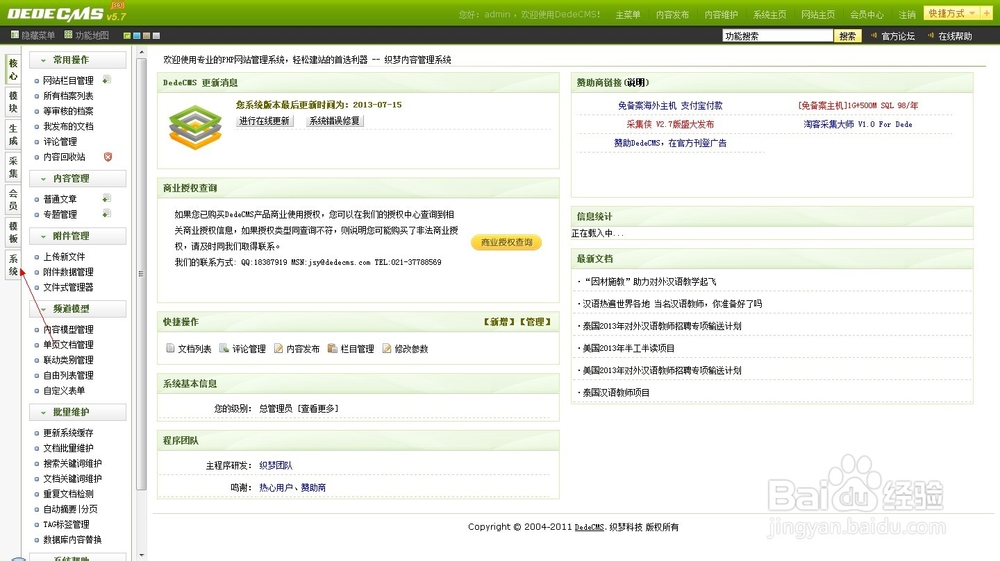
Task: Collapse the 常用操作 menu section
Action: (x=78, y=60)
